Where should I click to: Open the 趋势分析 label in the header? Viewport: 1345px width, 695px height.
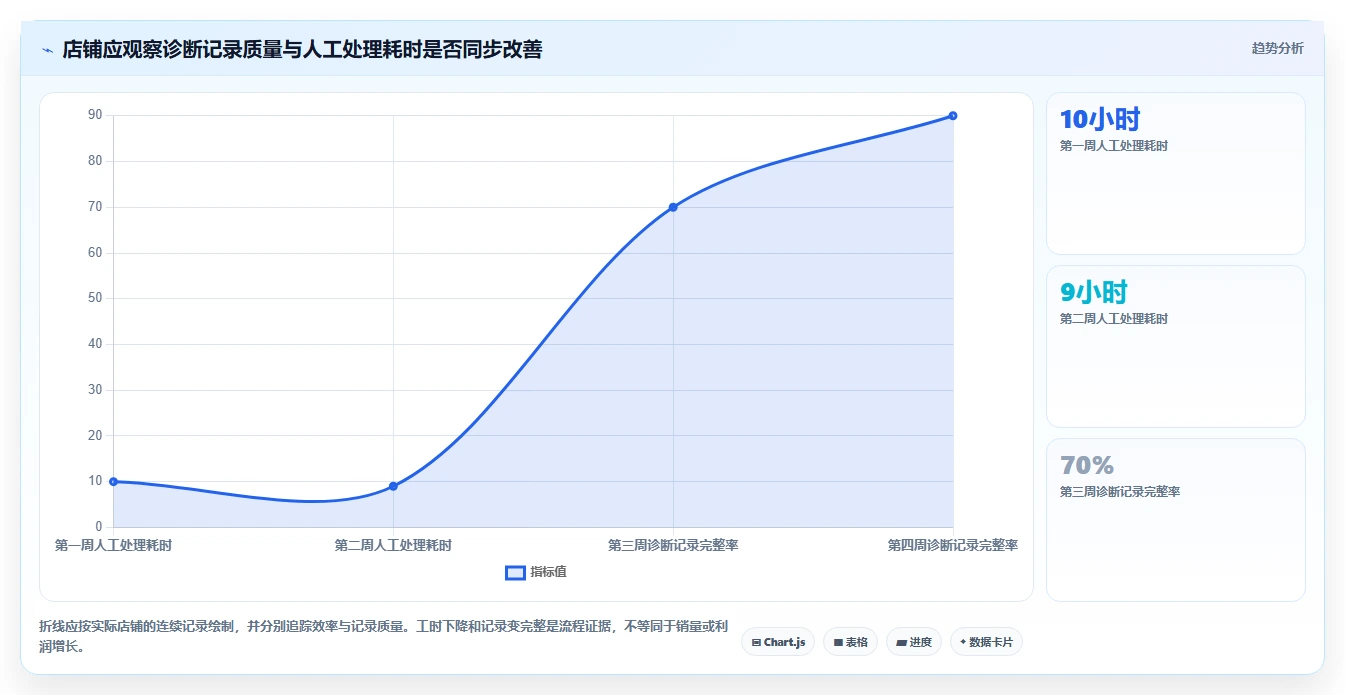click(1277, 48)
